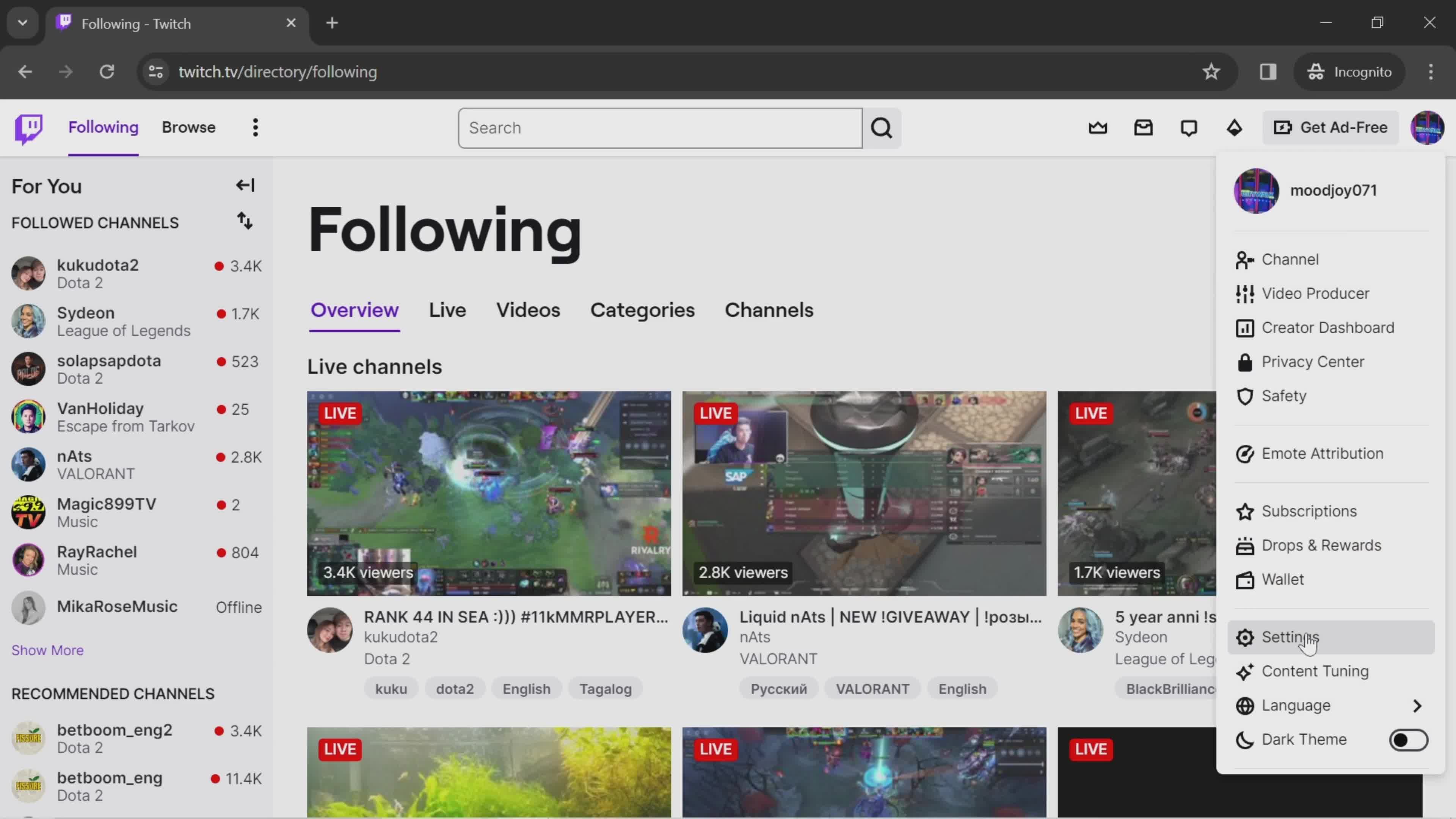Select the Following nav tab

[x=104, y=128]
